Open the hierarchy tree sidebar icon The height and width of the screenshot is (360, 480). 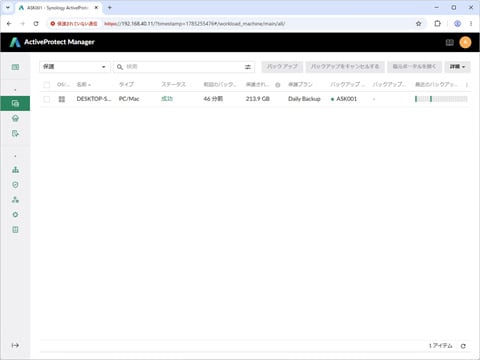point(15,170)
